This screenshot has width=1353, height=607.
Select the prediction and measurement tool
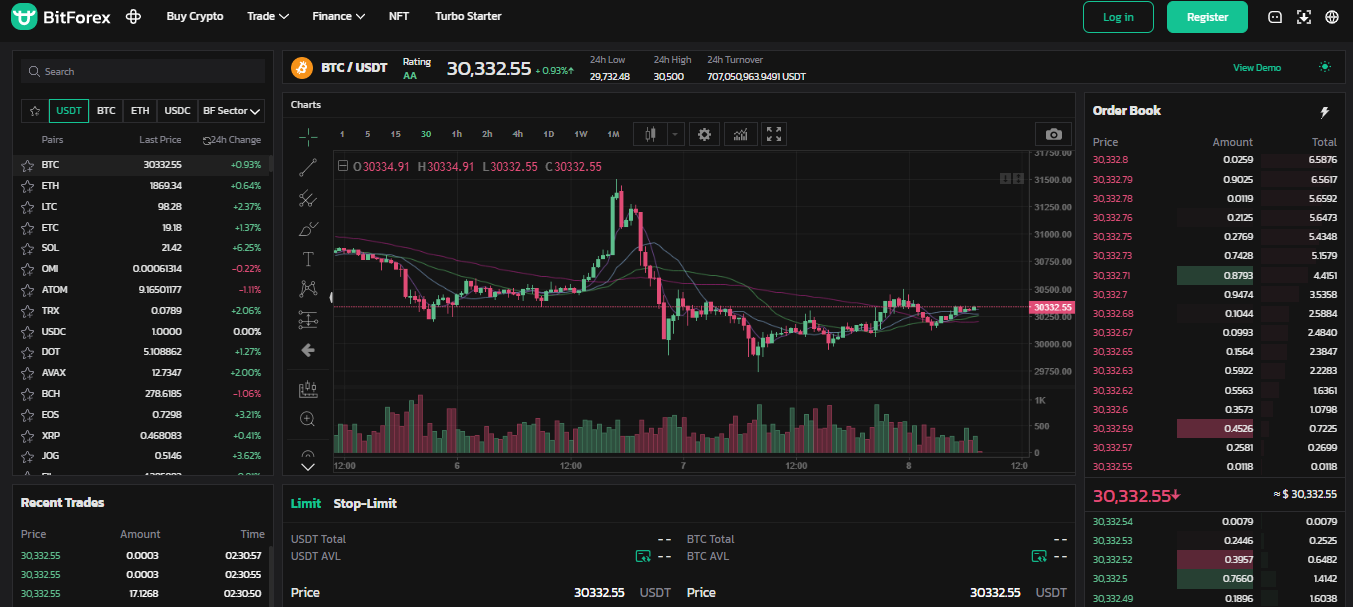coord(308,320)
